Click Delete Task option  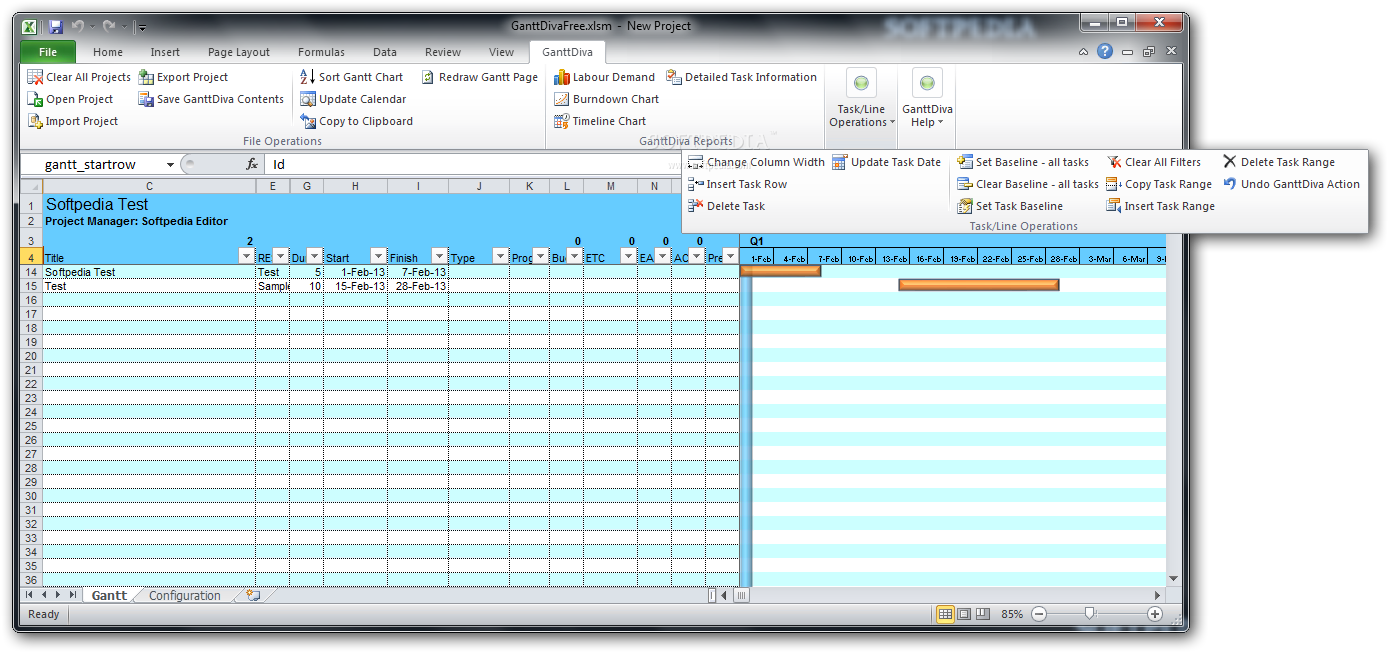pos(726,206)
